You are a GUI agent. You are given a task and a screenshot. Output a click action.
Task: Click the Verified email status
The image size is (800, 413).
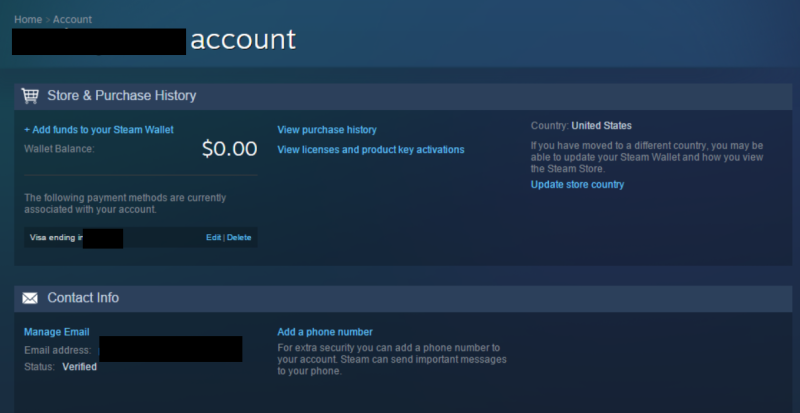click(79, 367)
